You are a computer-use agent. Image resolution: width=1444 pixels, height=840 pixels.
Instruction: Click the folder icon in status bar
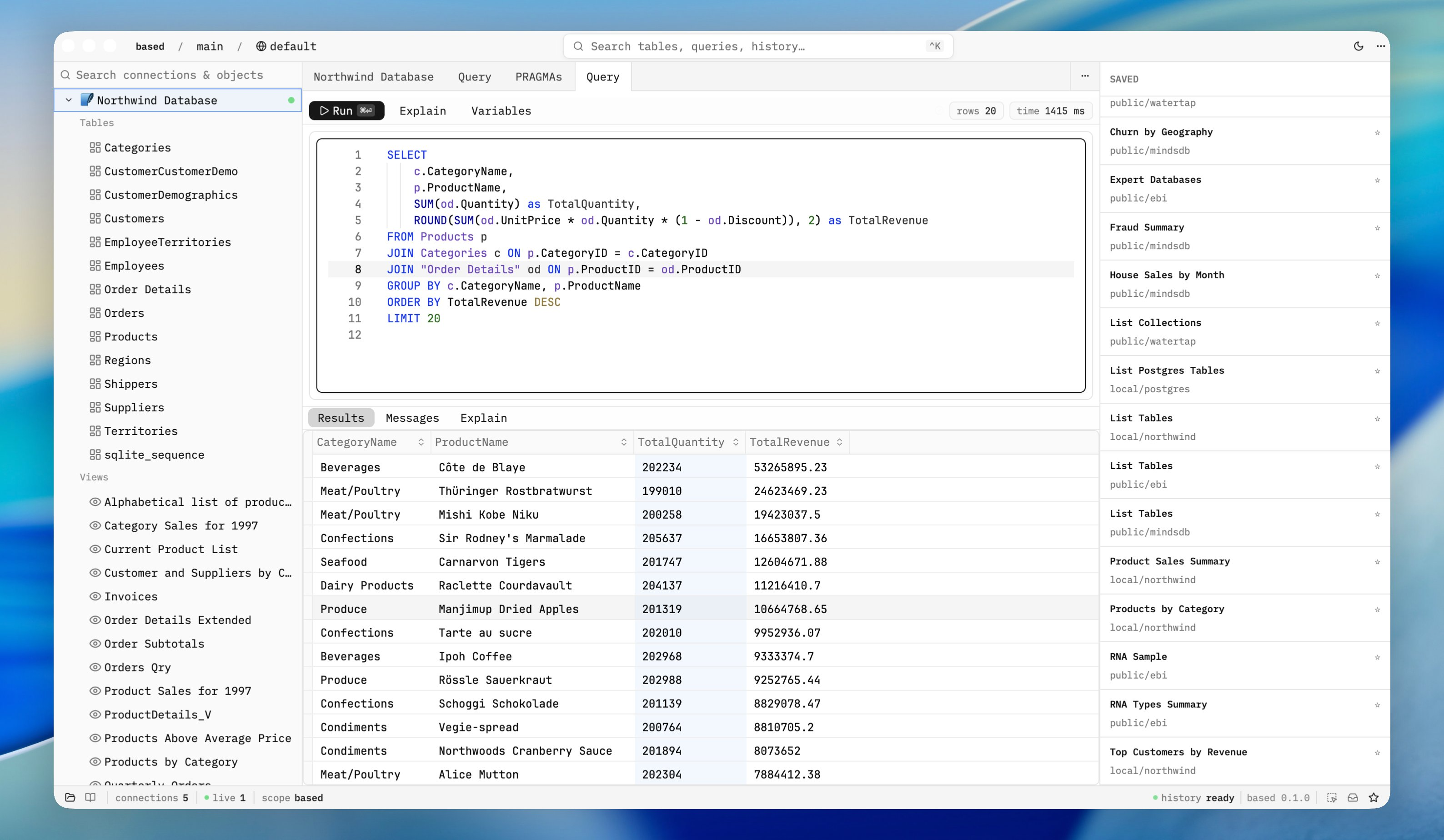[70, 797]
